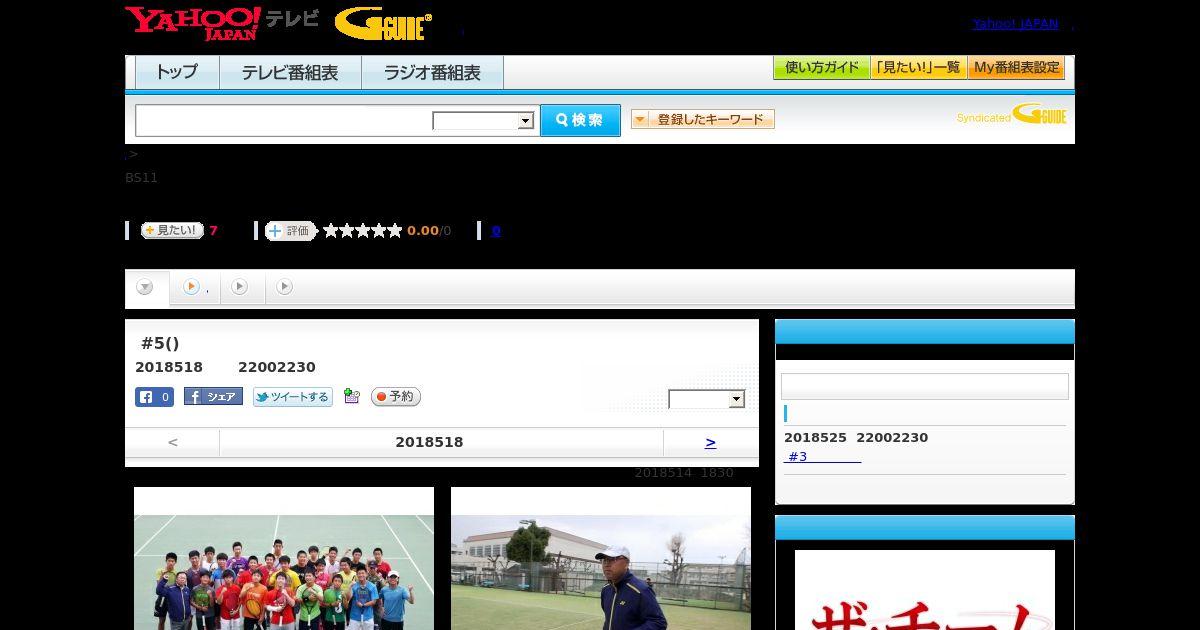Click the 評価 plus button
1200x630 pixels.
click(x=291, y=231)
